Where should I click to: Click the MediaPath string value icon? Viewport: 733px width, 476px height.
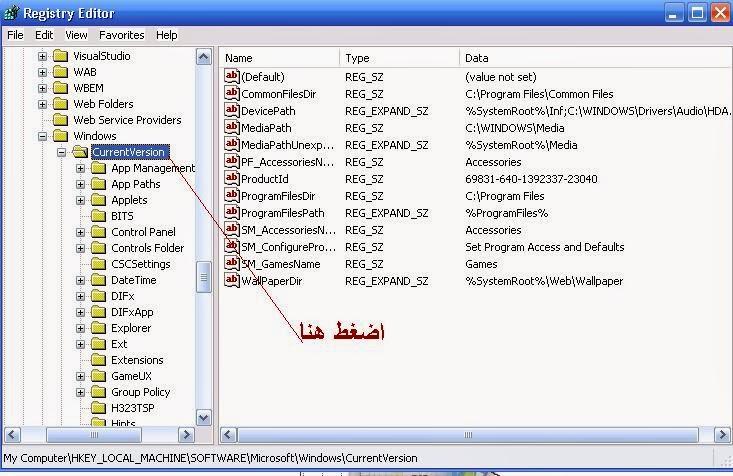tap(232, 127)
